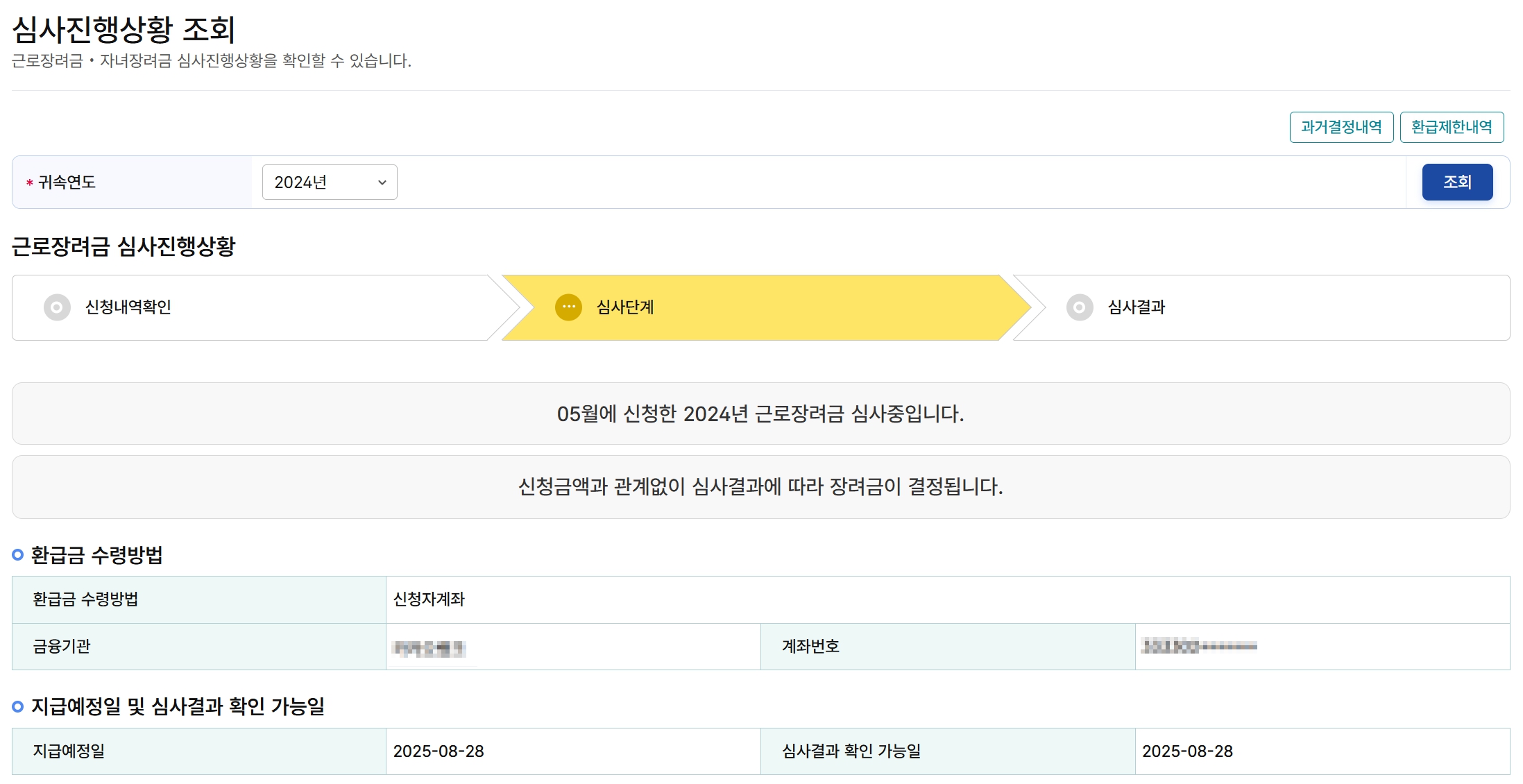Click the 신청금액과 관계없이 notice box
Viewport: 1523px width, 784px height.
click(x=760, y=487)
